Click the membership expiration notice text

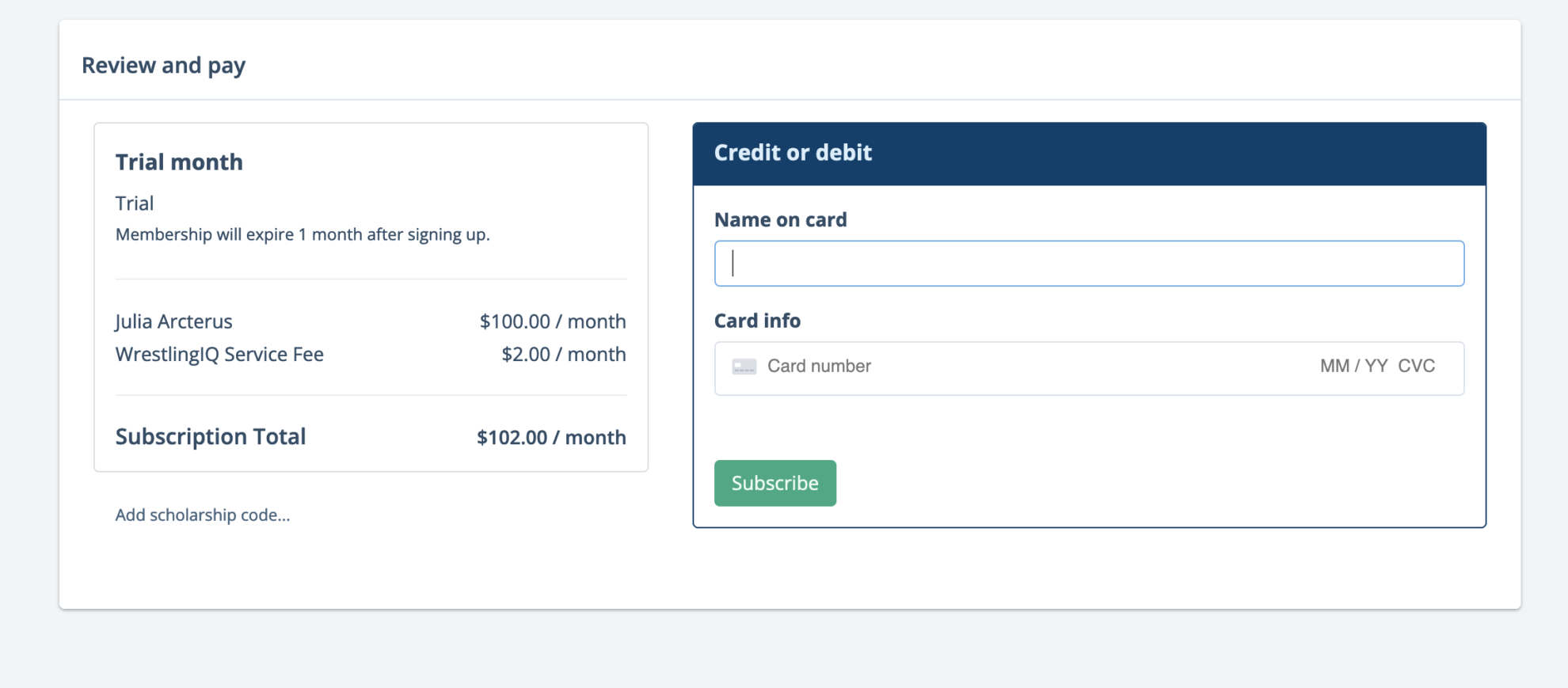(x=303, y=234)
